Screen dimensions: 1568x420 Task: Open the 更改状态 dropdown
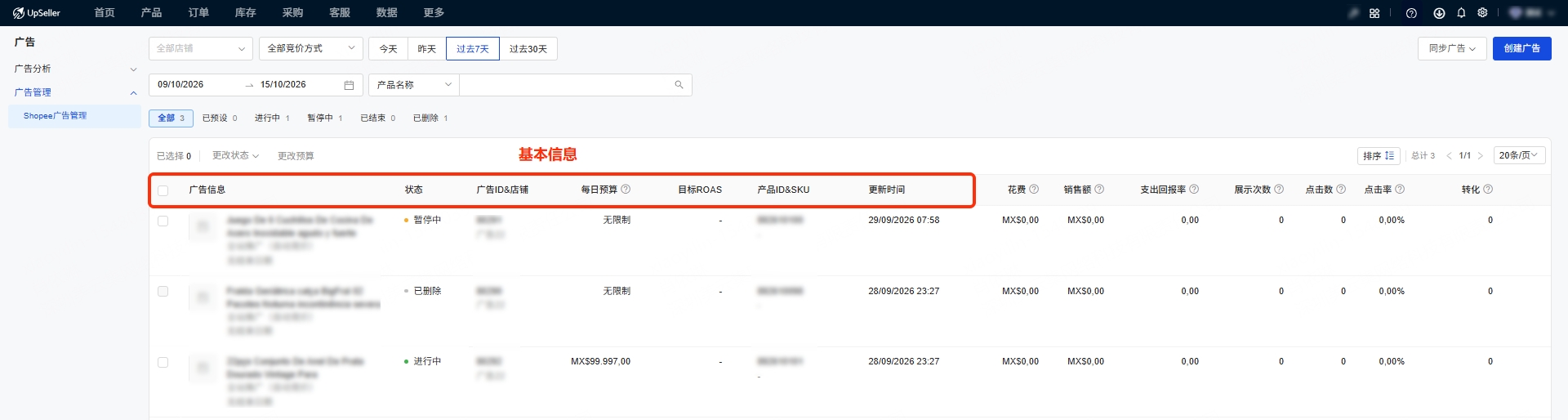click(x=235, y=155)
